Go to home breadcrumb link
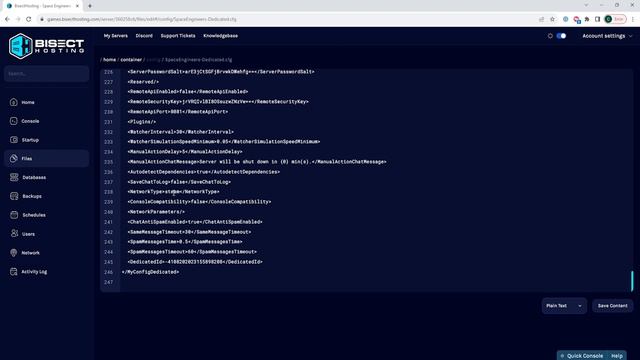Viewport: 640px width, 360px height. click(109, 60)
